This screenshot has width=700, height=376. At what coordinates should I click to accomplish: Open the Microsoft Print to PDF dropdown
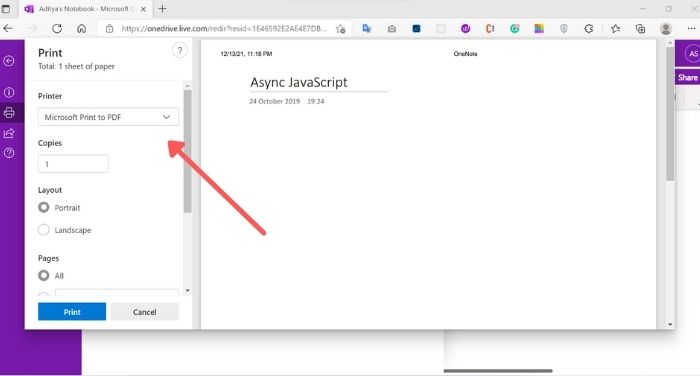pos(108,117)
